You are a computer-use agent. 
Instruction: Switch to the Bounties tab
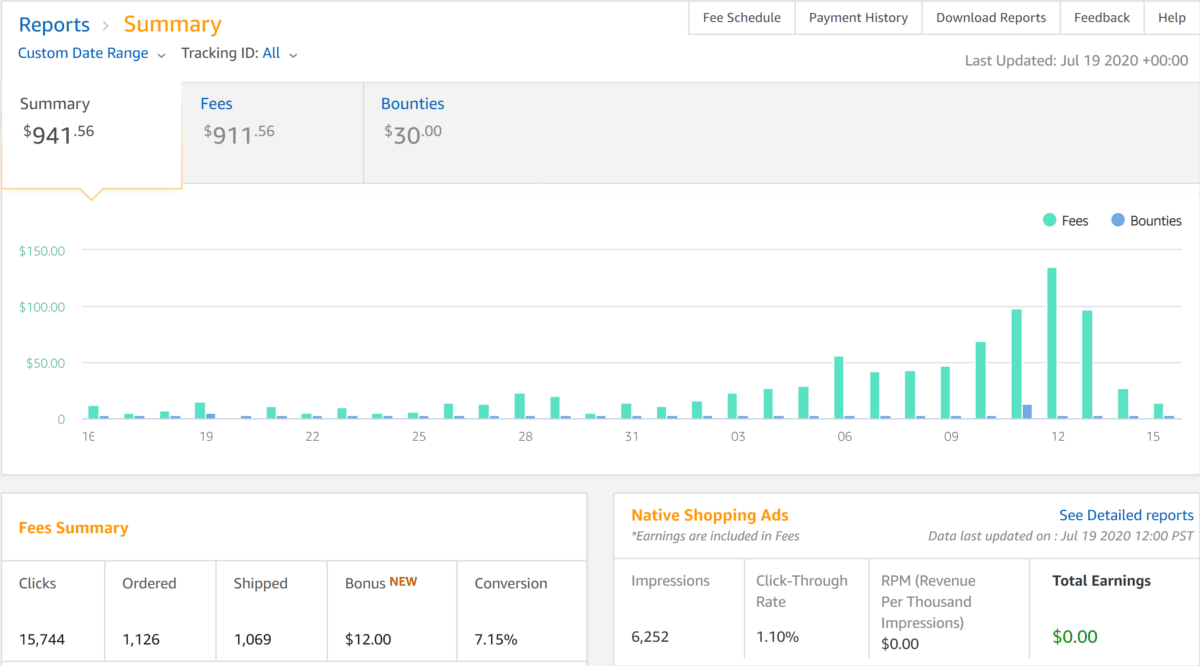coord(412,103)
